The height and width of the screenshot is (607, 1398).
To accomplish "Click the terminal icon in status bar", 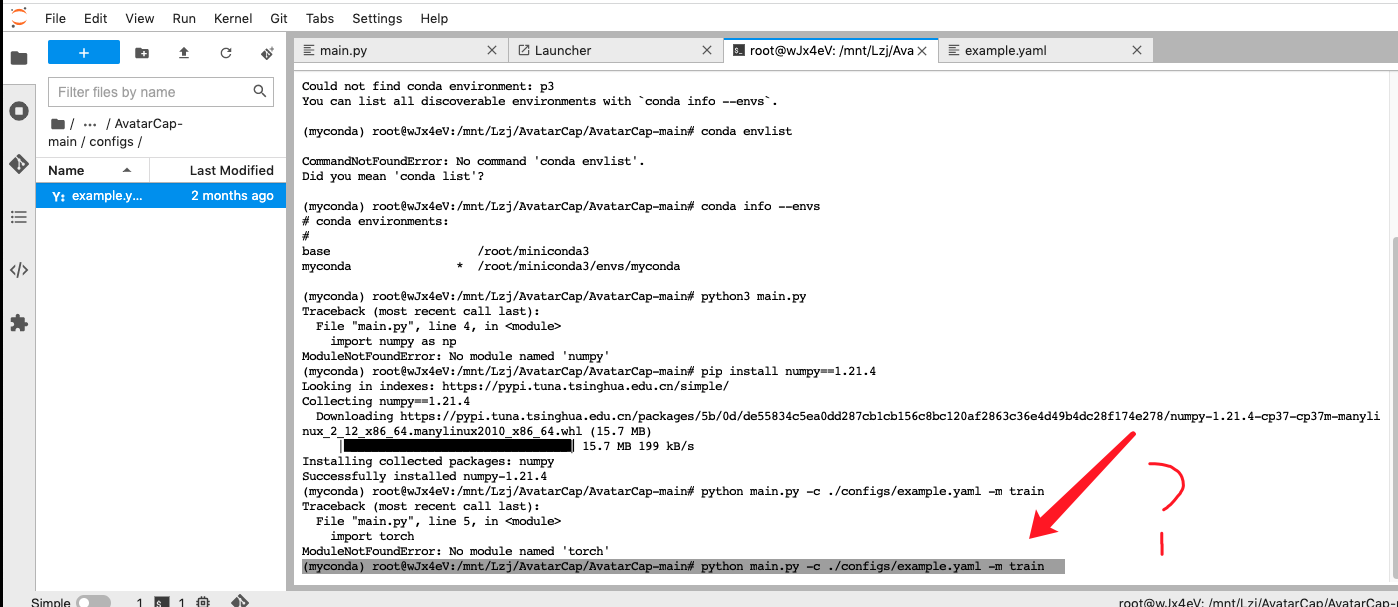I will point(162,602).
